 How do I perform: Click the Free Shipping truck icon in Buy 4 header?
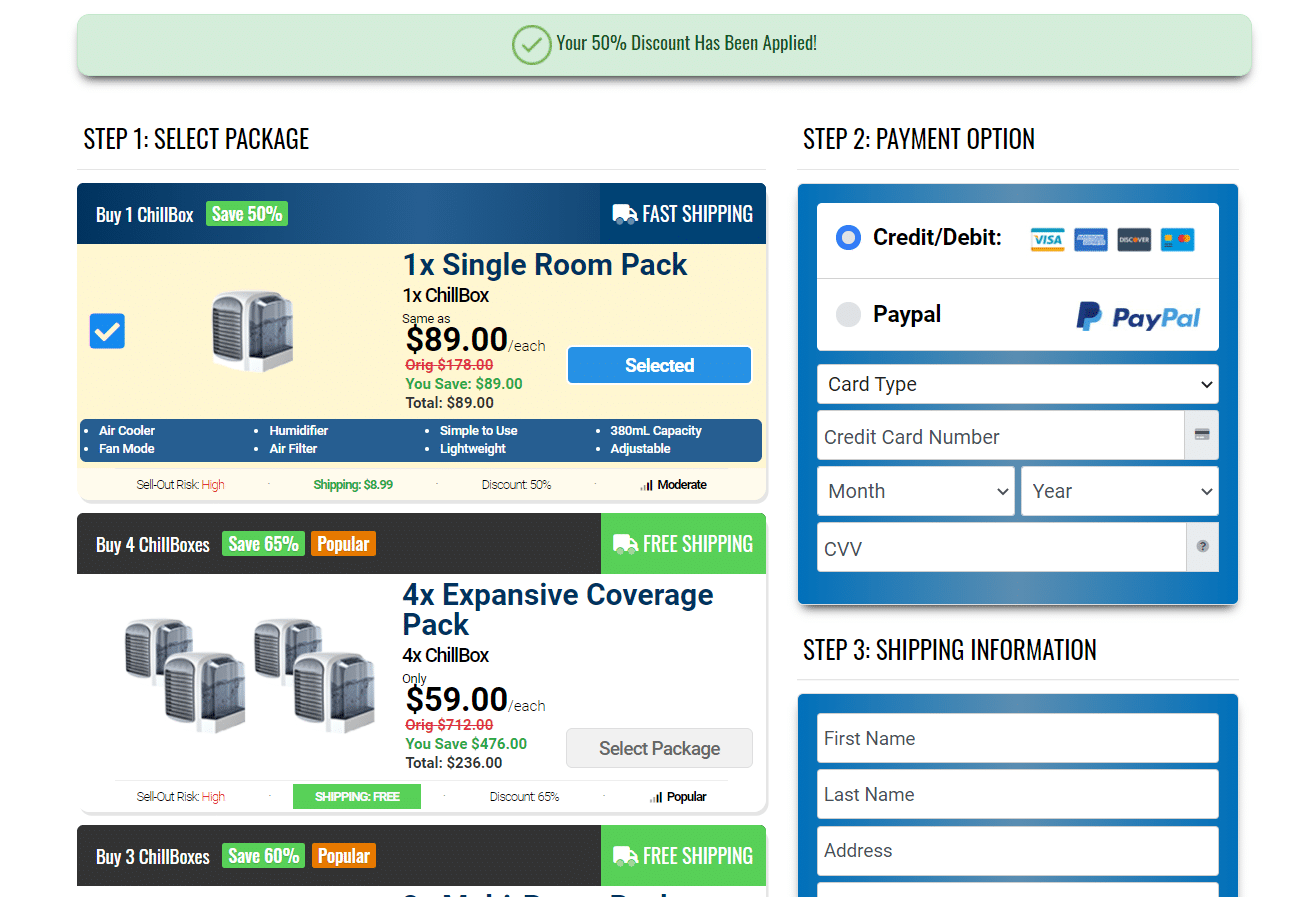pyautogui.click(x=626, y=544)
